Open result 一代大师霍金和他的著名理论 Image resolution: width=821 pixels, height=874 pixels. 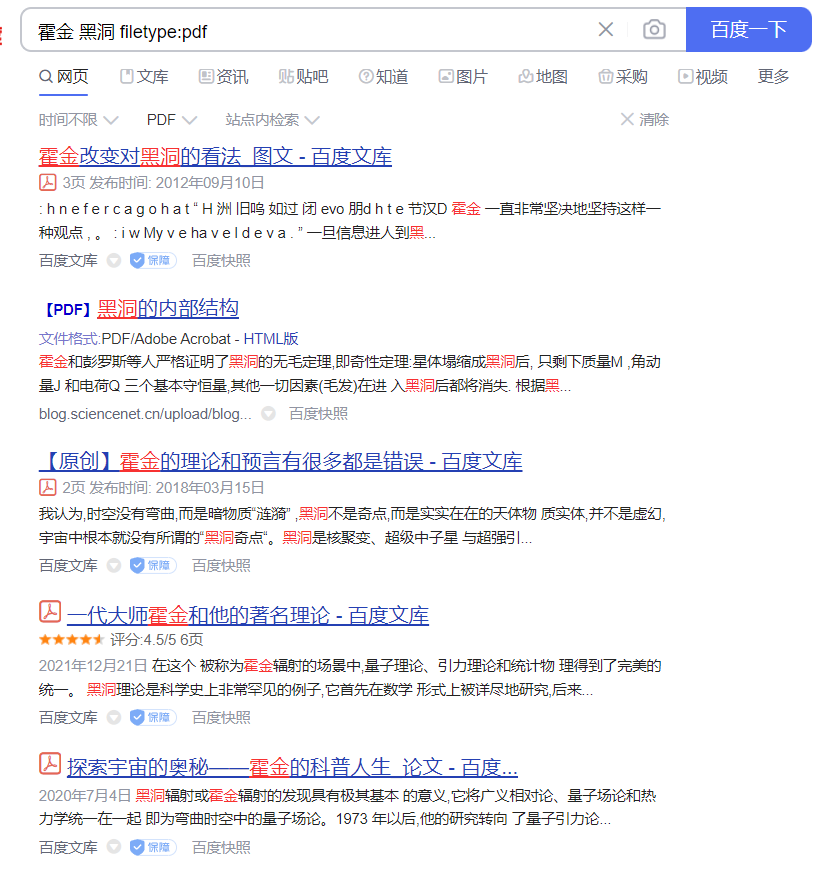[x=248, y=615]
